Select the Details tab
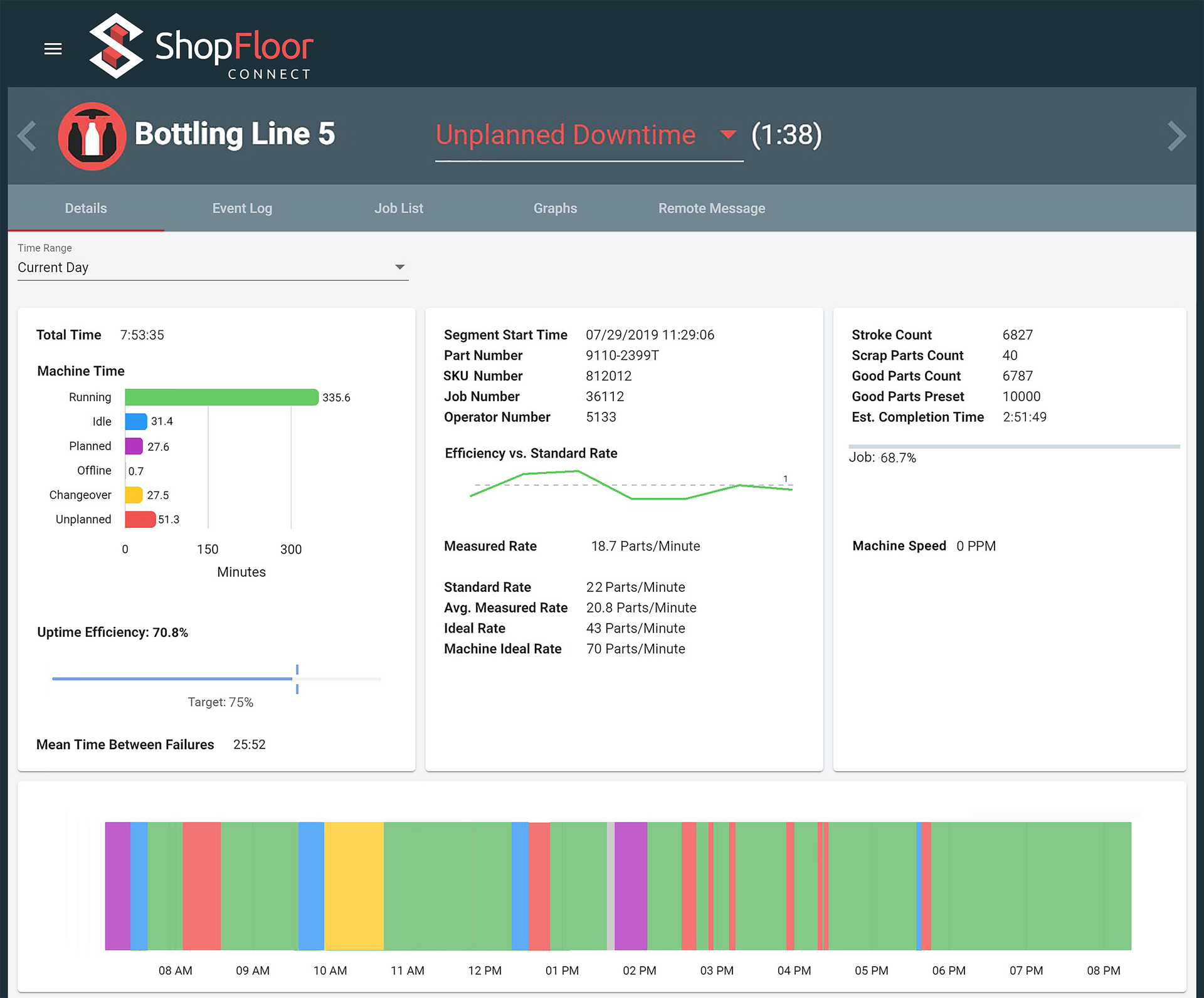This screenshot has width=1204, height=998. pyautogui.click(x=86, y=208)
